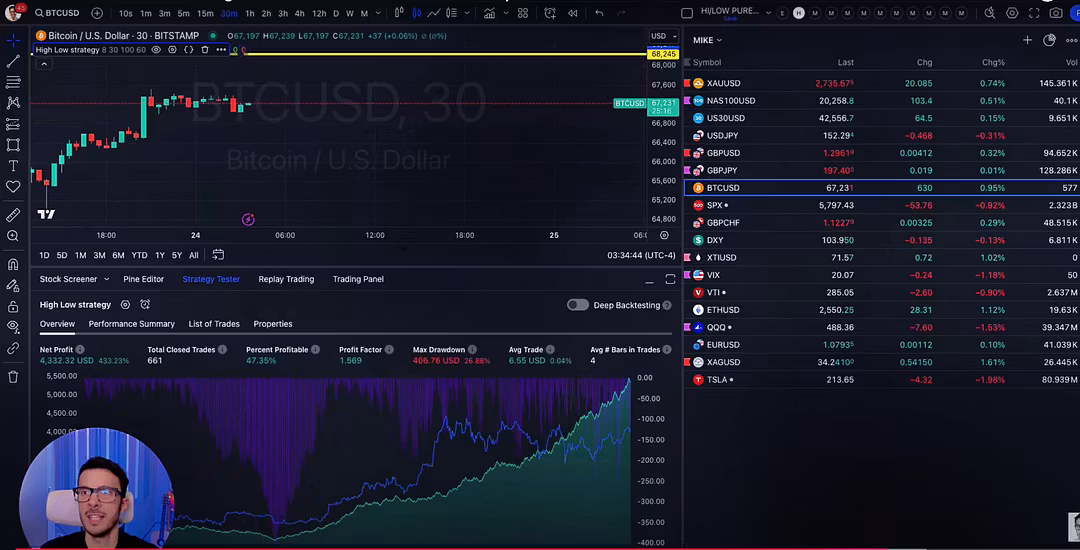Open advanced view pie-chart icon in watchlist
Screen dimensions: 1080x550
pyautogui.click(x=1049, y=41)
